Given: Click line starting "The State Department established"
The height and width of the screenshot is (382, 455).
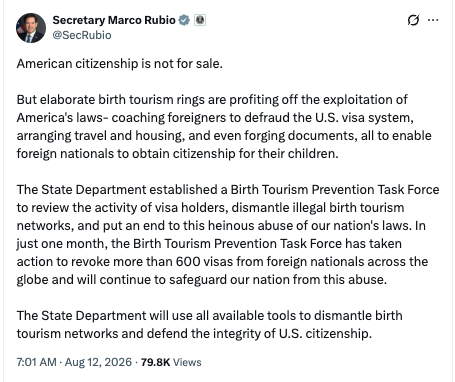Looking at the screenshot, I should tap(228, 190).
